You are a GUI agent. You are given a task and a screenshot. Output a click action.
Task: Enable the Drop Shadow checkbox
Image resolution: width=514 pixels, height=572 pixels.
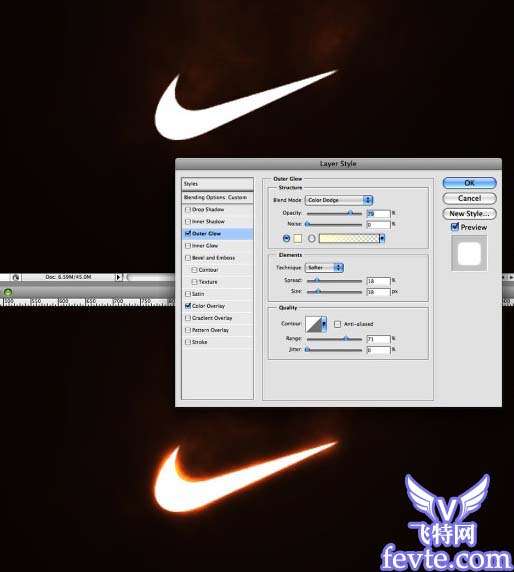pos(188,209)
